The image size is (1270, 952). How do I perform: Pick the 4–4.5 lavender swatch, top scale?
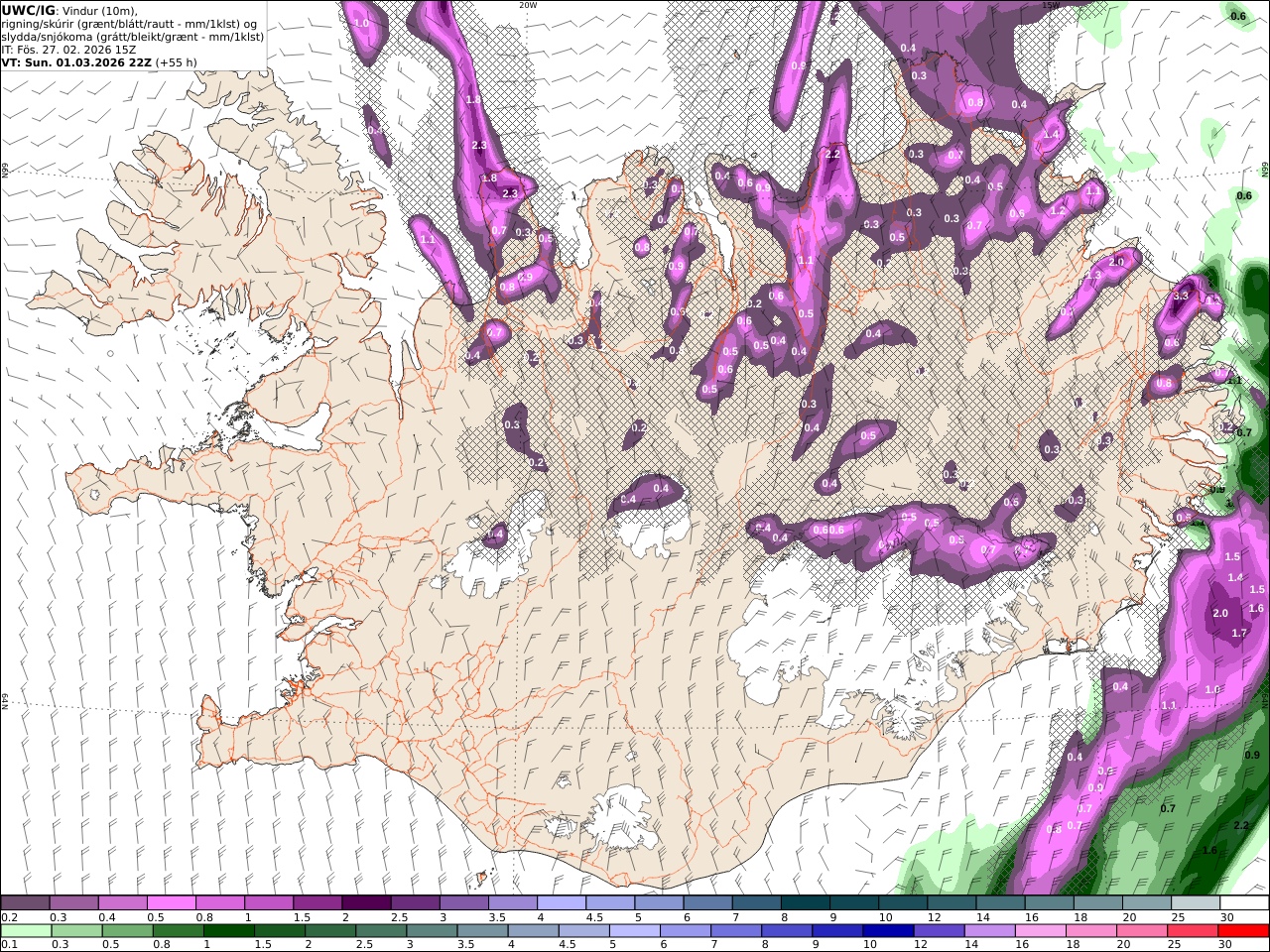click(561, 902)
